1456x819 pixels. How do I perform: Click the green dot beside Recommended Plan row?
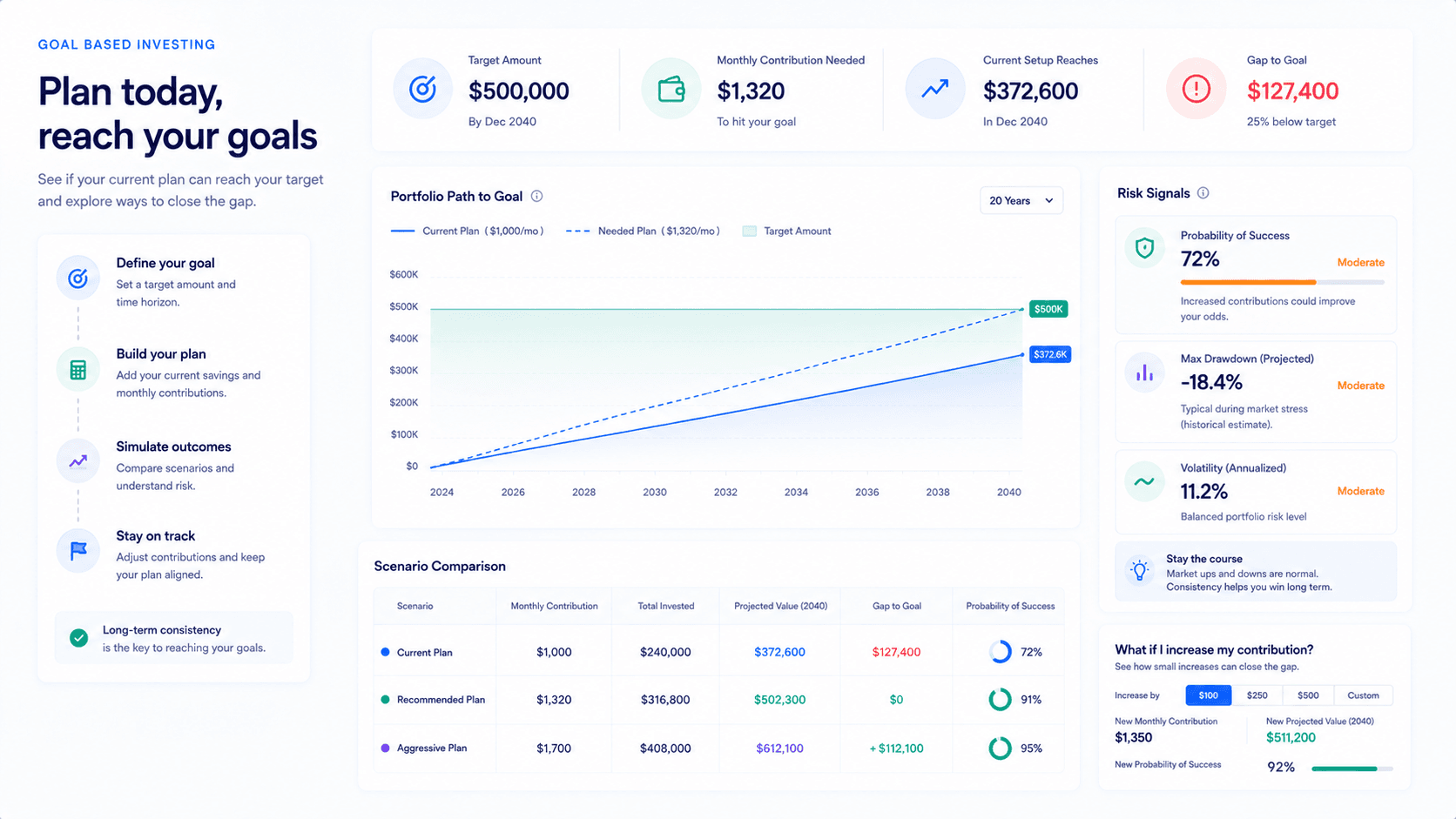tap(385, 700)
